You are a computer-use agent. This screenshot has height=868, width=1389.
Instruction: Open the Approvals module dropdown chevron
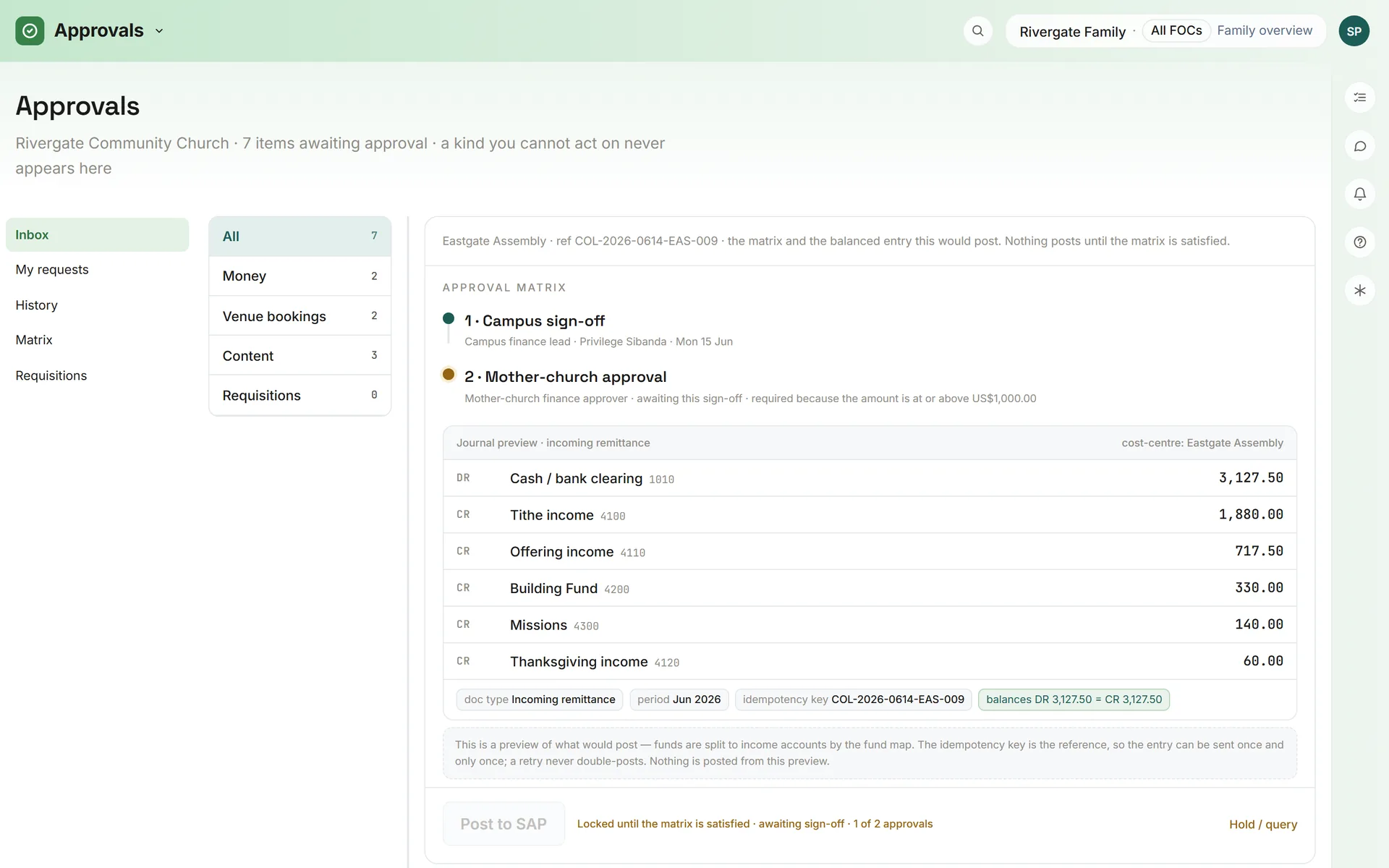pyautogui.click(x=159, y=31)
